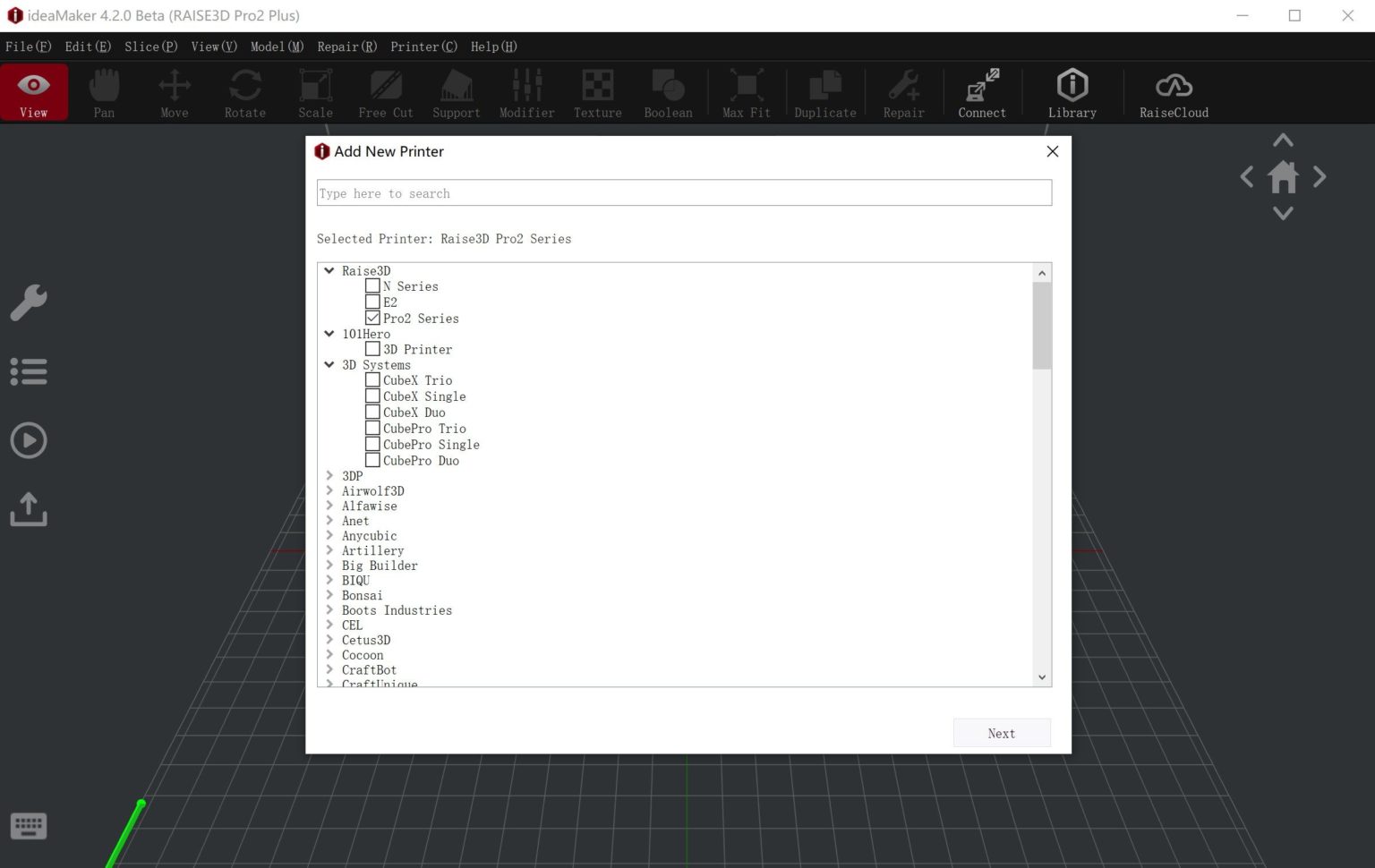
Task: Select the Move tool
Action: [x=174, y=92]
